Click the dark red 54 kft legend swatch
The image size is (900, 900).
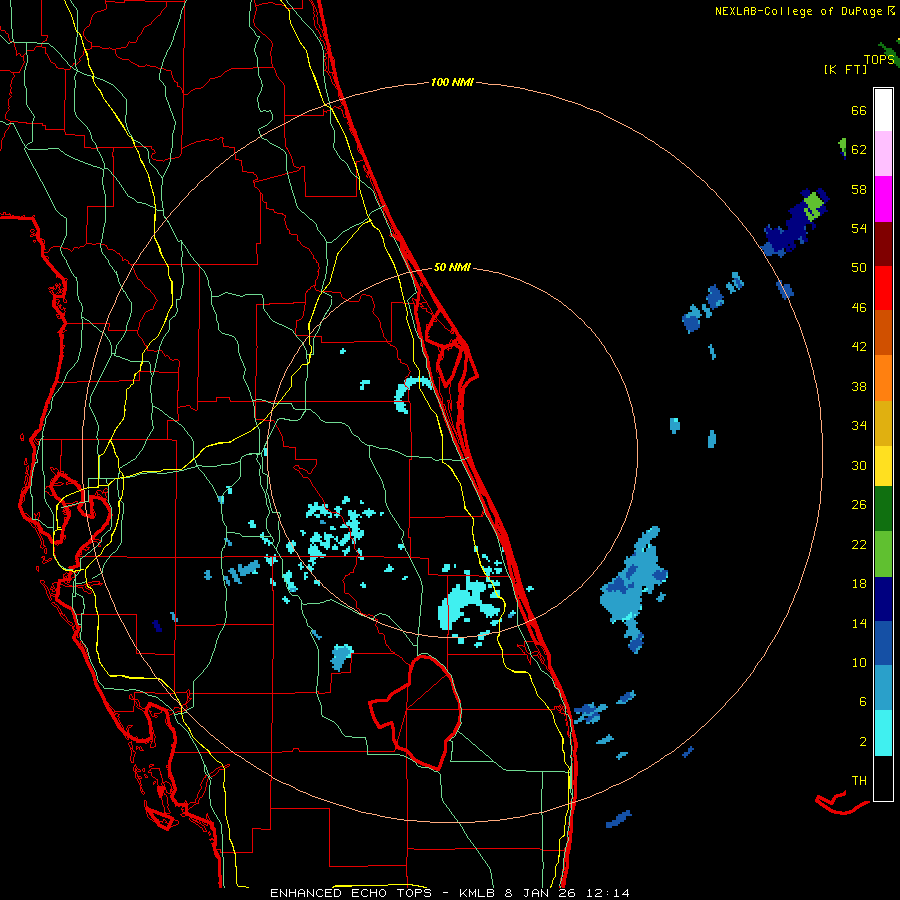(x=883, y=244)
